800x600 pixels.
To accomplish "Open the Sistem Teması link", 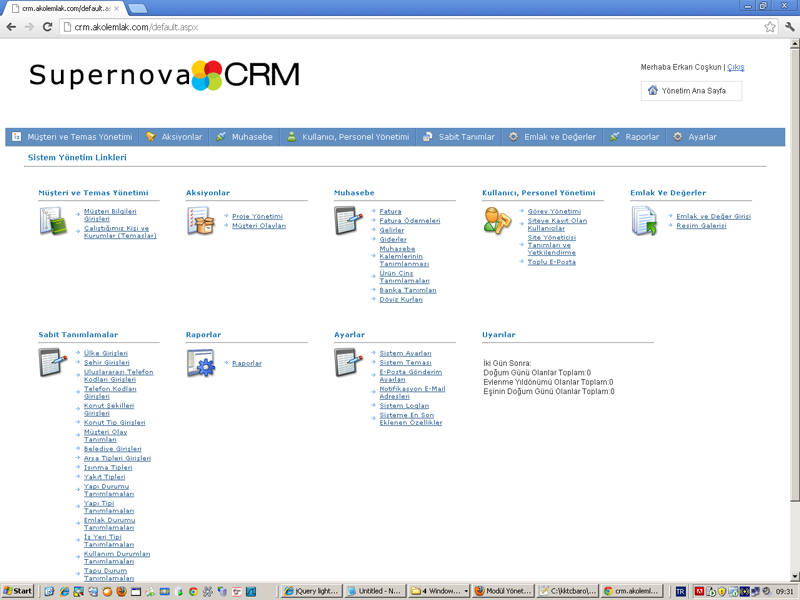I will click(x=405, y=362).
